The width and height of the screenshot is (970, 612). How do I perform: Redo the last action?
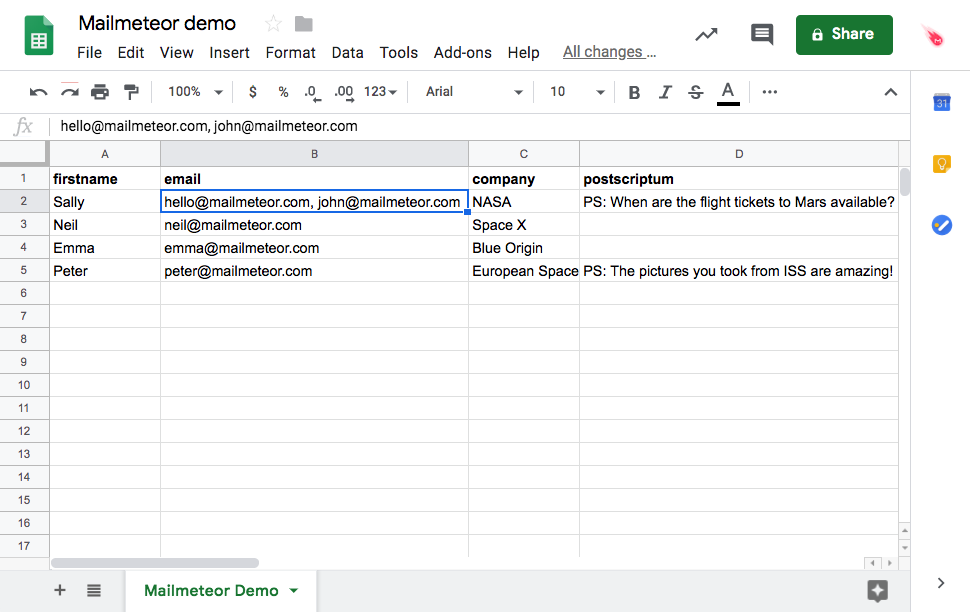click(69, 92)
